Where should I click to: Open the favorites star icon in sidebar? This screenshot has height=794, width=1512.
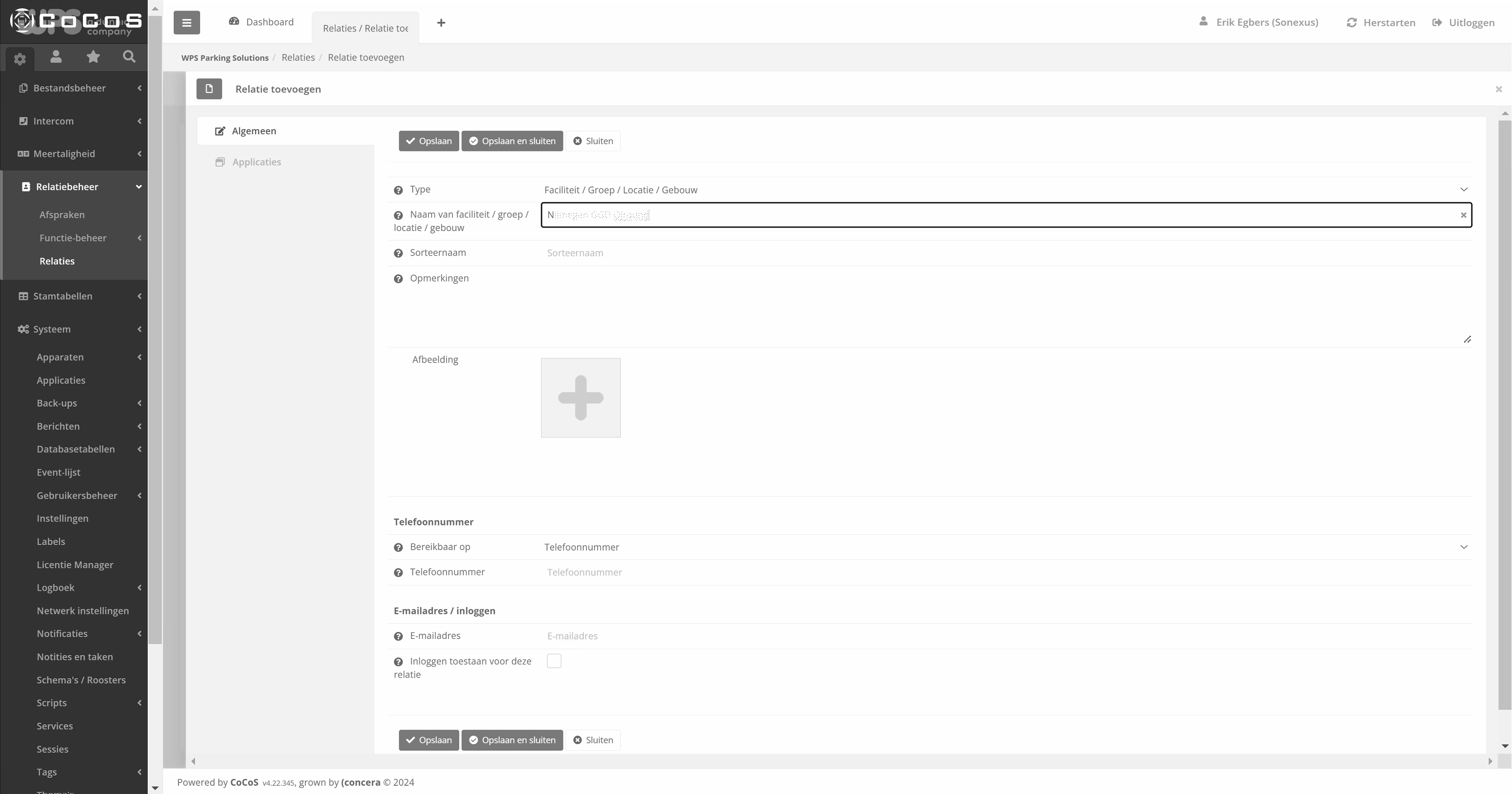93,57
